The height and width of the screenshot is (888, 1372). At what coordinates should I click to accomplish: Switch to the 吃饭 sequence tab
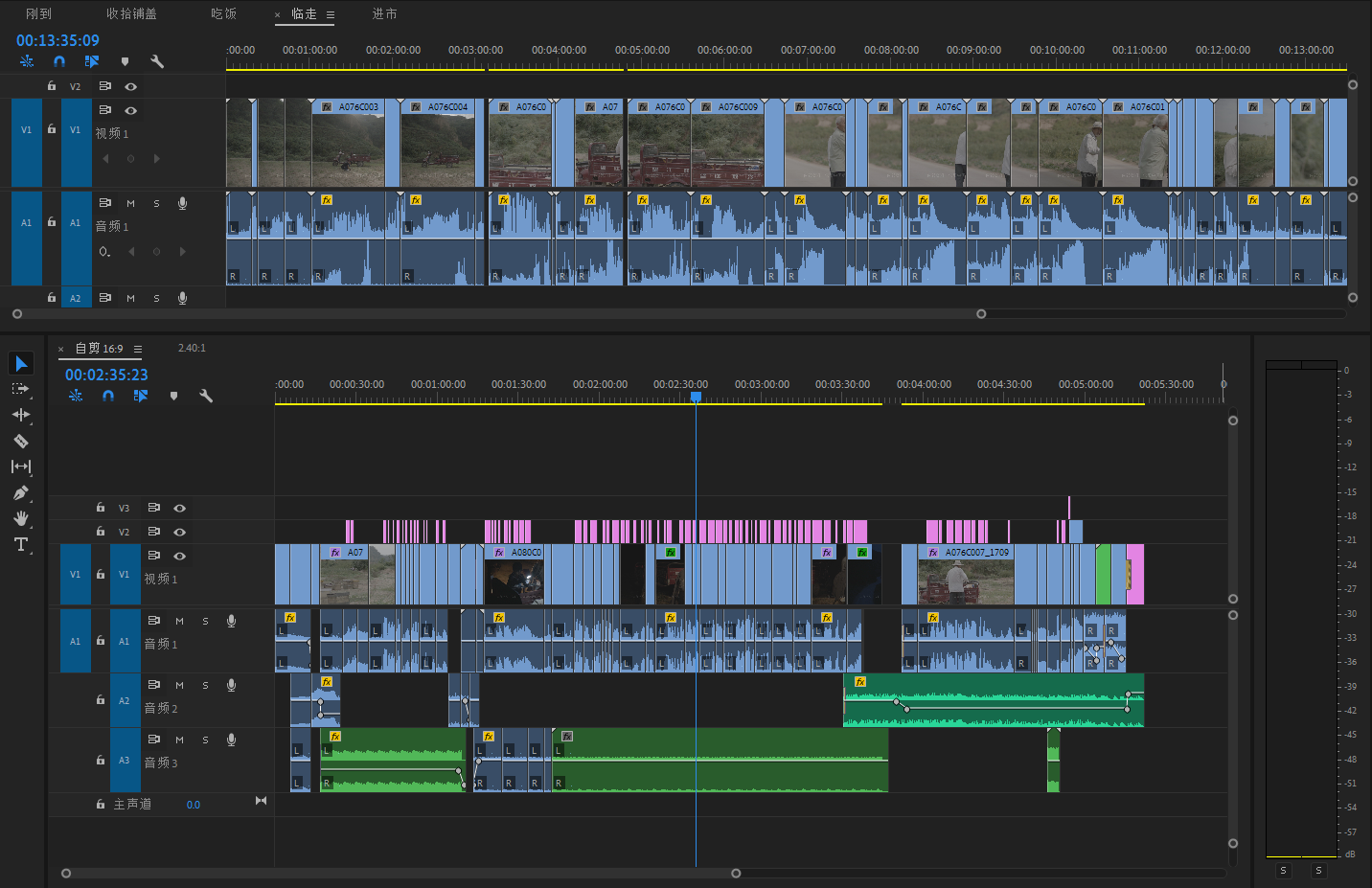(223, 13)
